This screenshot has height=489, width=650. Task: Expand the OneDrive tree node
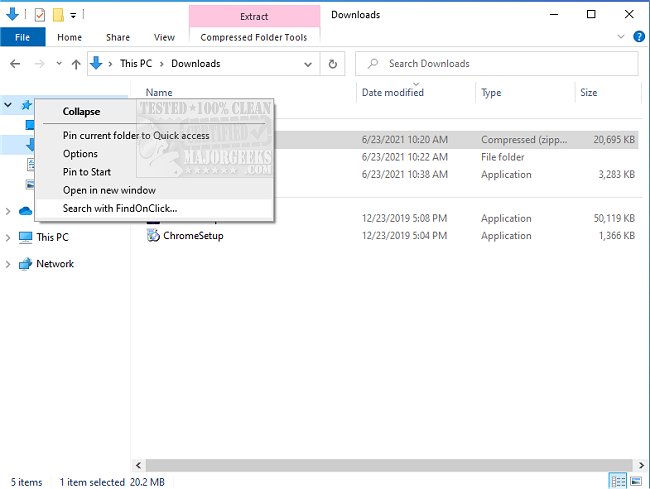pyautogui.click(x=8, y=211)
